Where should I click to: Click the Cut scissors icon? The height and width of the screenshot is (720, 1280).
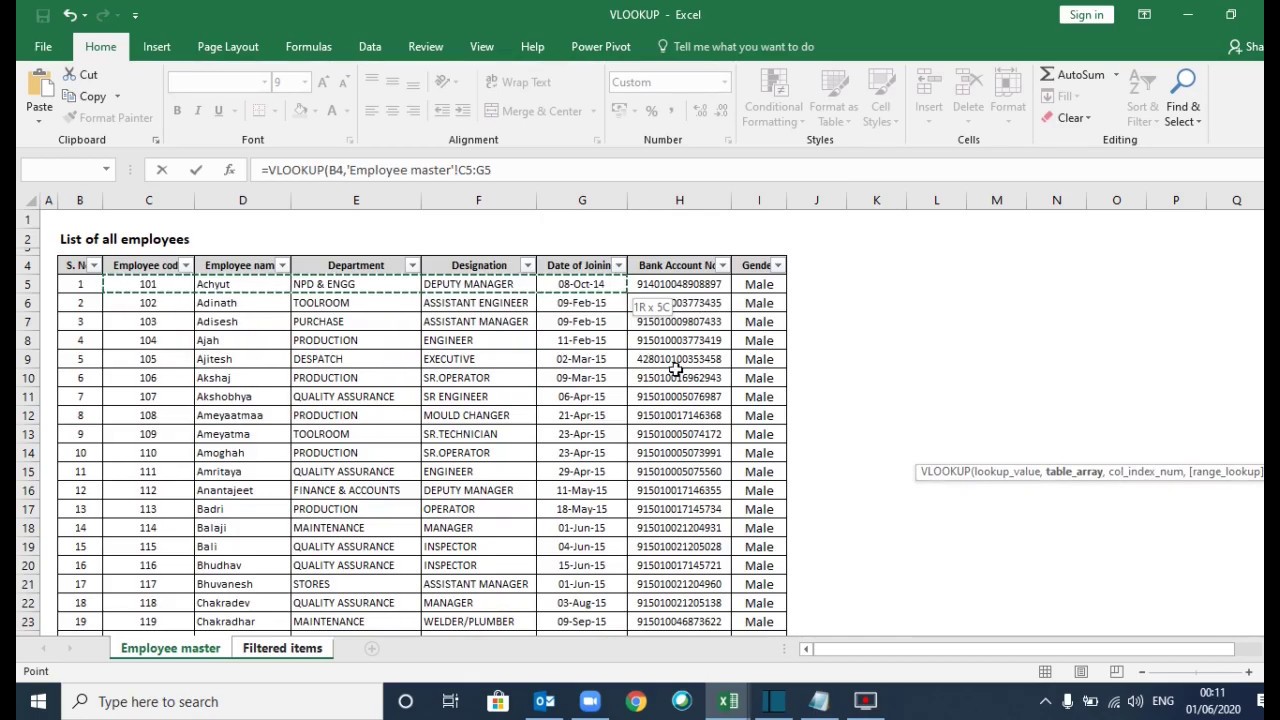(x=69, y=75)
